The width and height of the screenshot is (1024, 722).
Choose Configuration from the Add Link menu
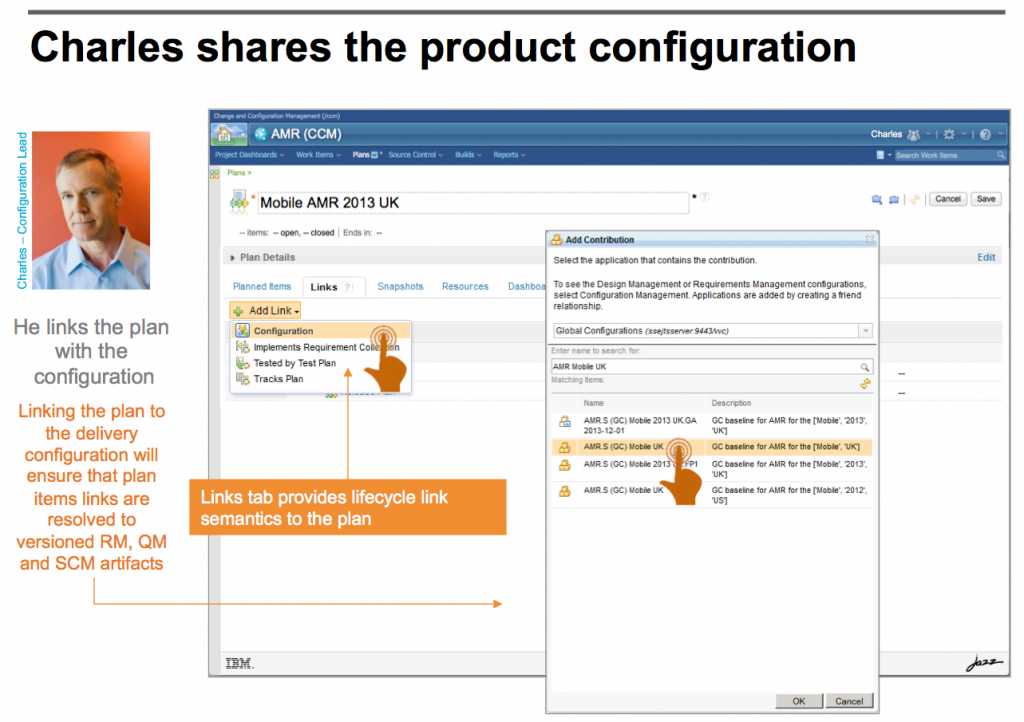pyautogui.click(x=321, y=331)
